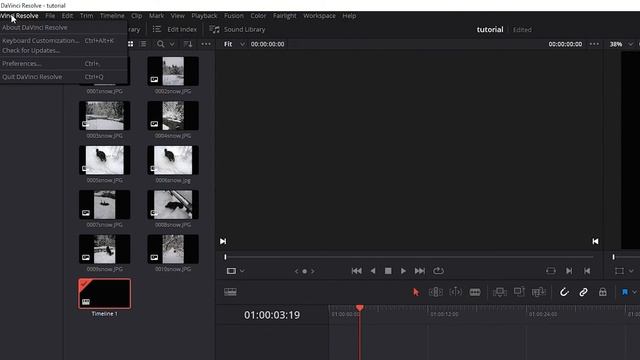The image size is (640, 360).
Task: Click Check for Updates menu entry
Action: click(x=63, y=50)
